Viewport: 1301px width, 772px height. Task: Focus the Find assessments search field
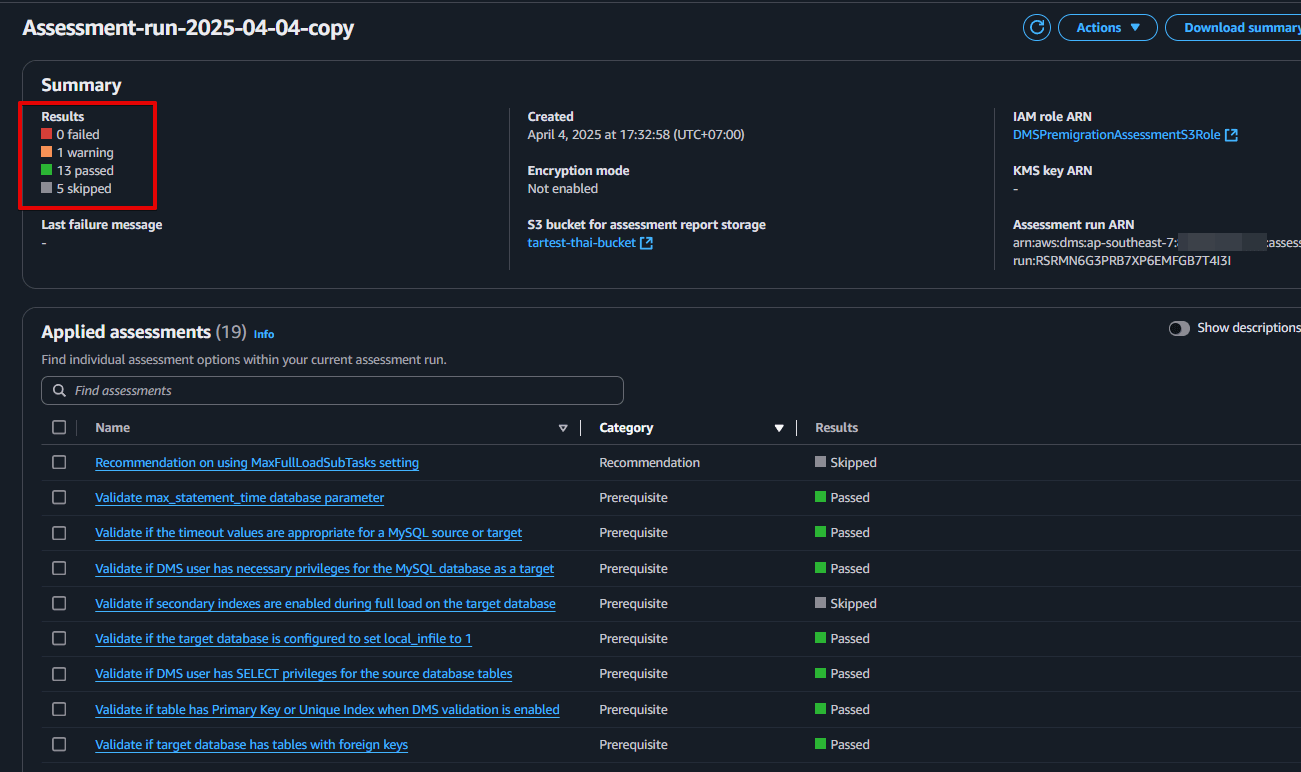coord(332,390)
